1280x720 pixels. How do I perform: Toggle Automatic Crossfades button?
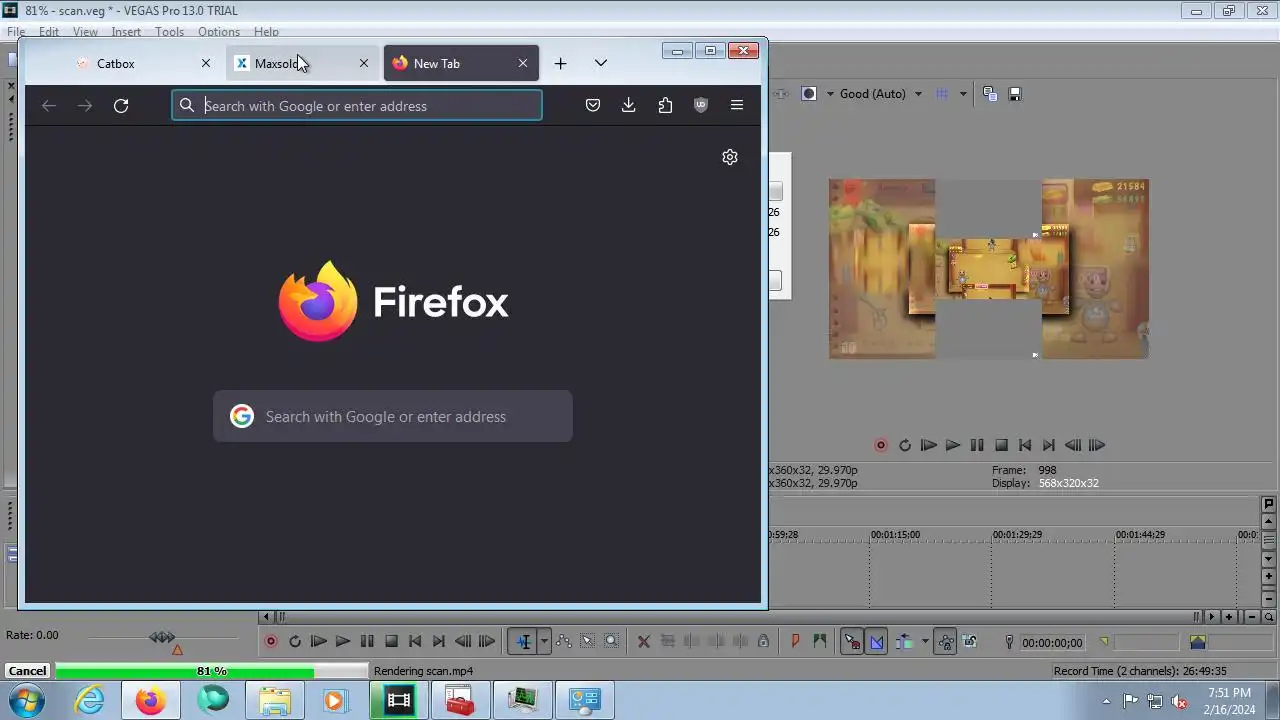click(x=877, y=642)
